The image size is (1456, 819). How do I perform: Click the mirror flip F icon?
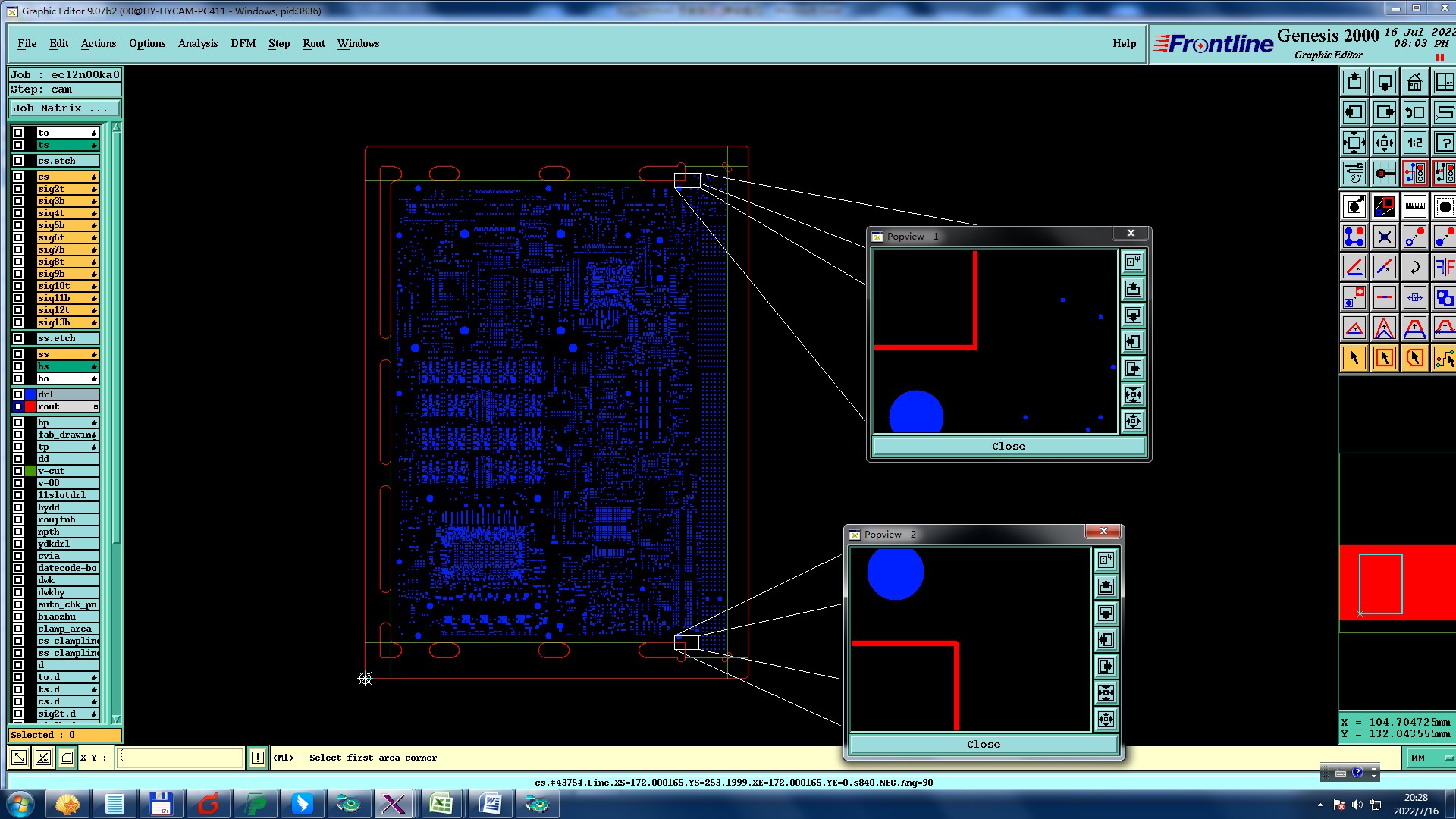pos(1444,267)
